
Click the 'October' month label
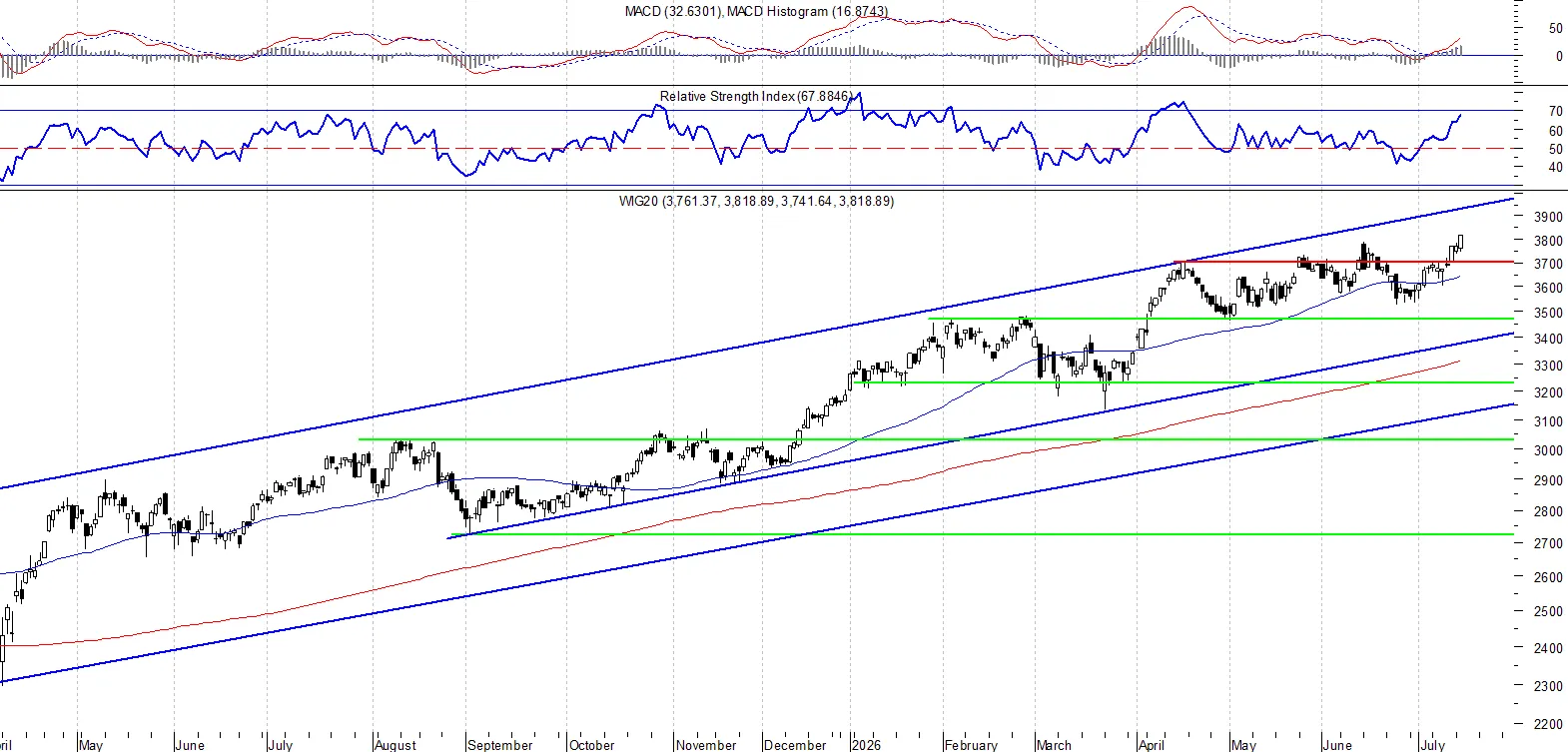(x=591, y=745)
